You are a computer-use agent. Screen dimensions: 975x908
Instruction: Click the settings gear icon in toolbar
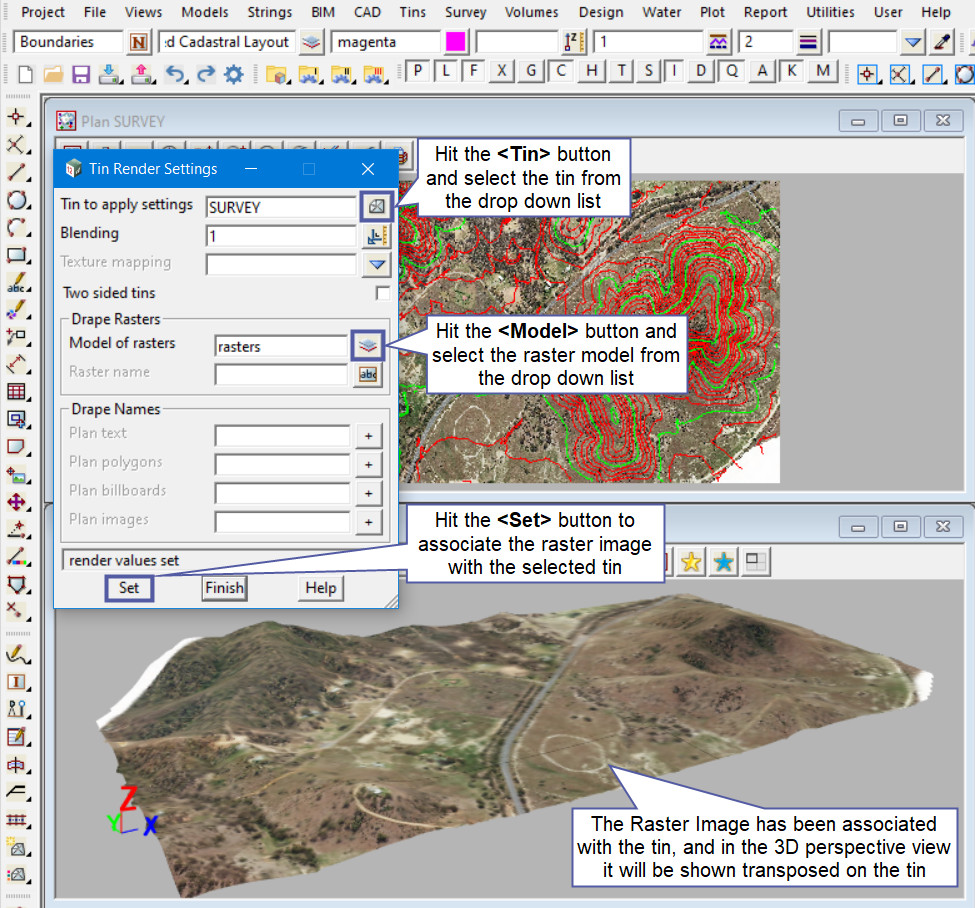coord(234,74)
